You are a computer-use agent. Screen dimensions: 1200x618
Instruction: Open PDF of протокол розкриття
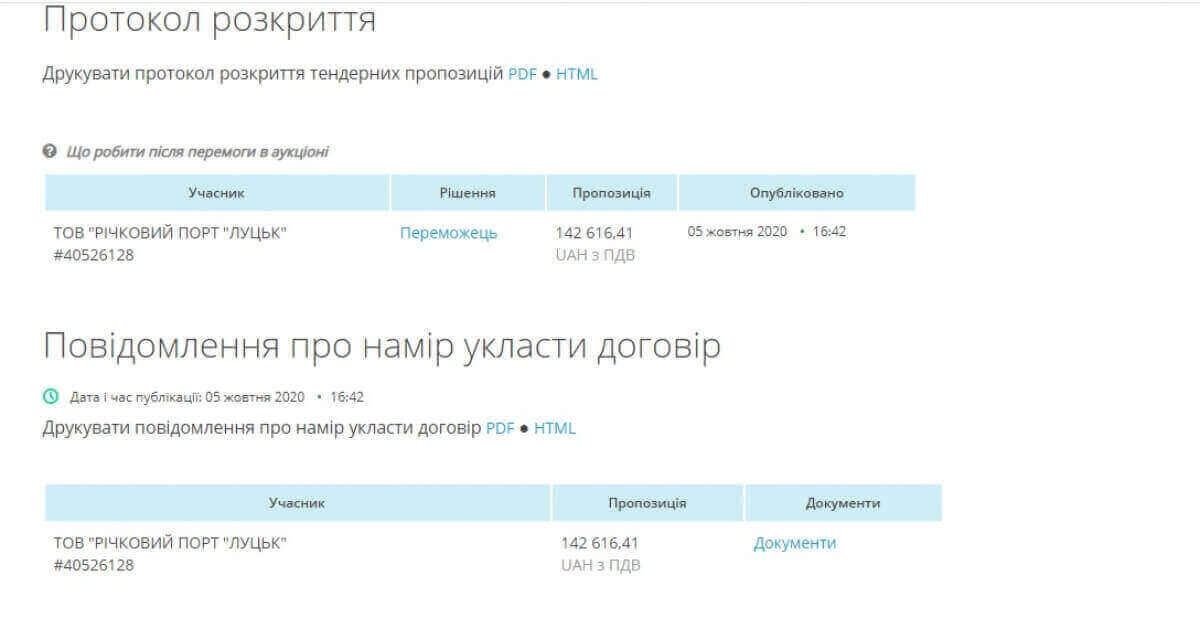click(522, 74)
